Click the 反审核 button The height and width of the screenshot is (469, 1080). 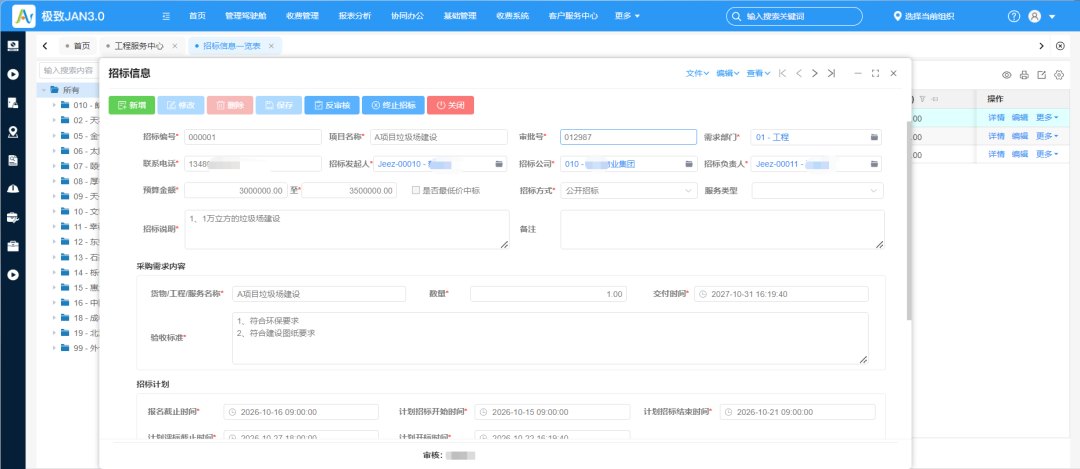pos(331,105)
